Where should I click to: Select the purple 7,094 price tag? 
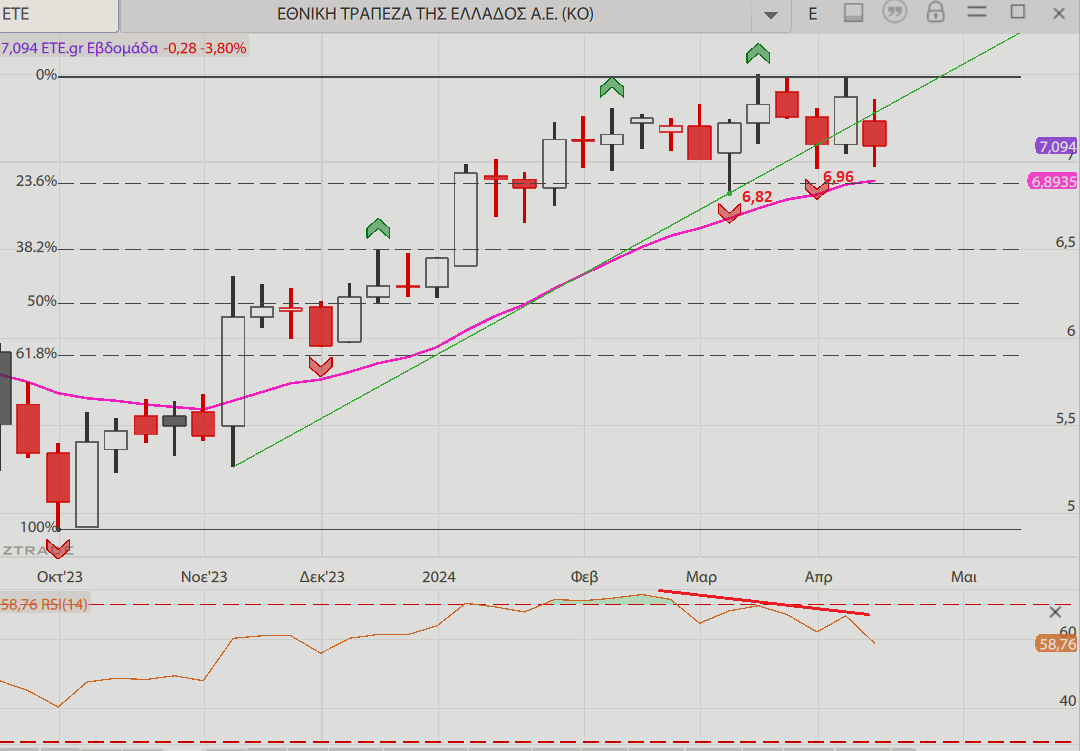point(1057,146)
